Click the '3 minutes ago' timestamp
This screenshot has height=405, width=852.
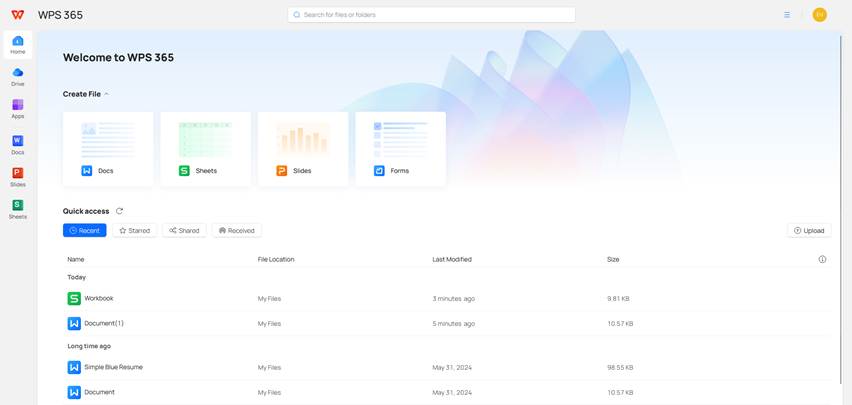454,298
